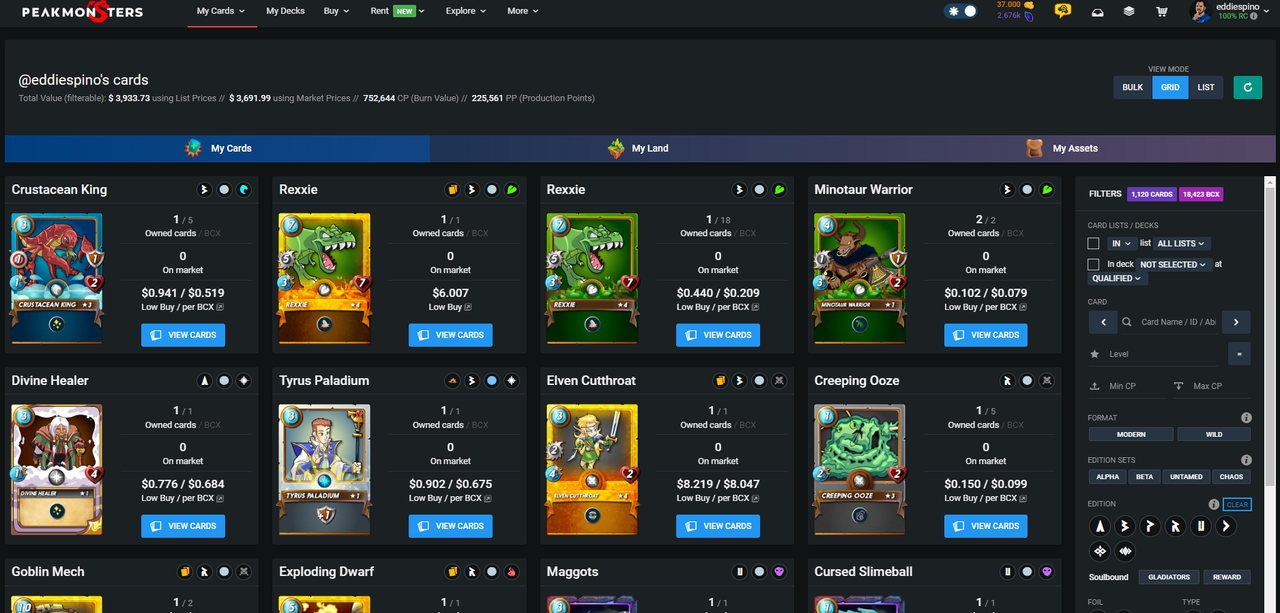The width and height of the screenshot is (1280, 613).
Task: Expand the Explore menu
Action: click(x=466, y=11)
